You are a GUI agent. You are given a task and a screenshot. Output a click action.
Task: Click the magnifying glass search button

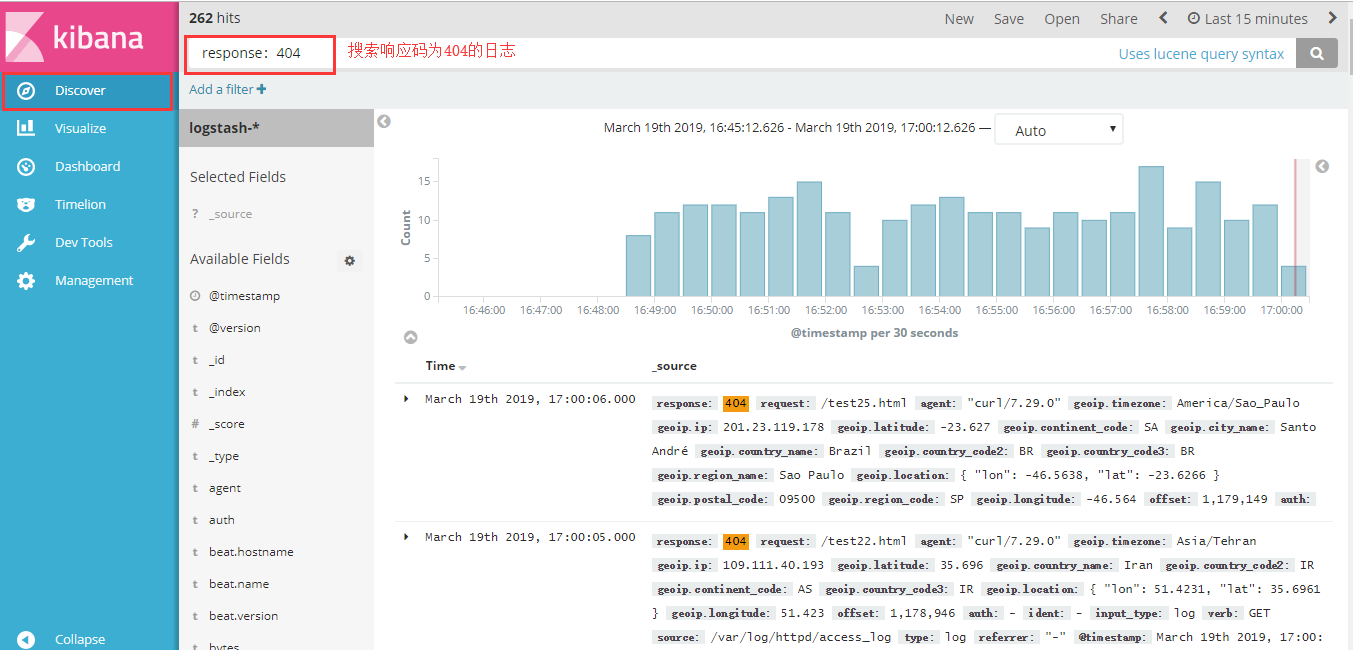point(1316,54)
